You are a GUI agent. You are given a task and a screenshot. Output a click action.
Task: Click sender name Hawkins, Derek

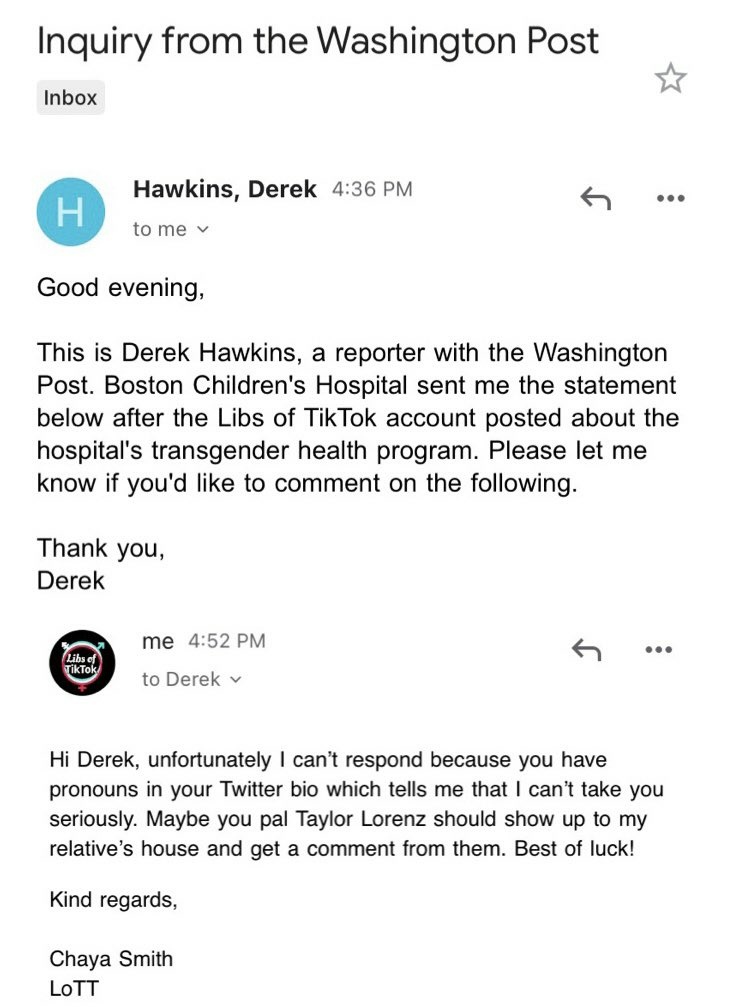225,188
